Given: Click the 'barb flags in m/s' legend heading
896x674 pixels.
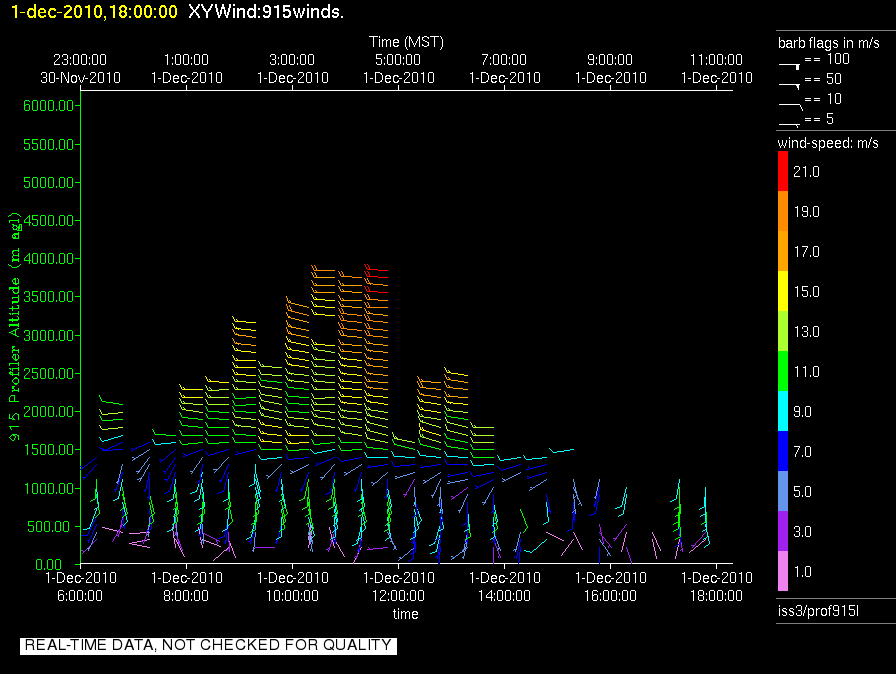Looking at the screenshot, I should click(x=829, y=43).
